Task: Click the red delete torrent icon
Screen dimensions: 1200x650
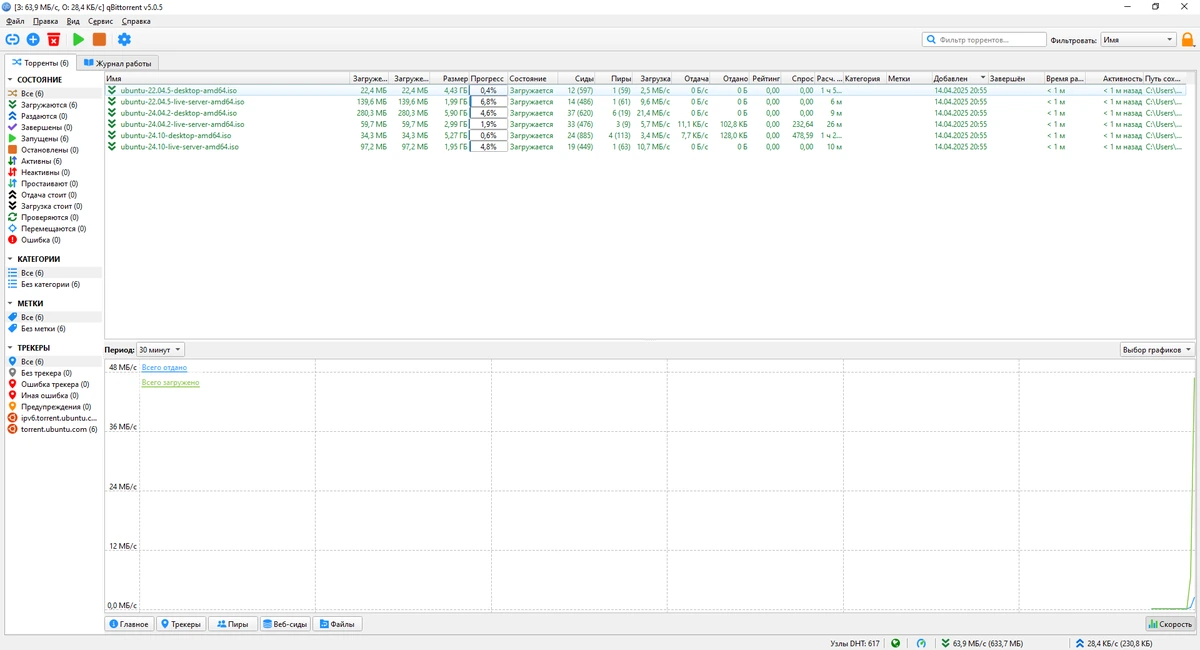Action: pos(54,39)
